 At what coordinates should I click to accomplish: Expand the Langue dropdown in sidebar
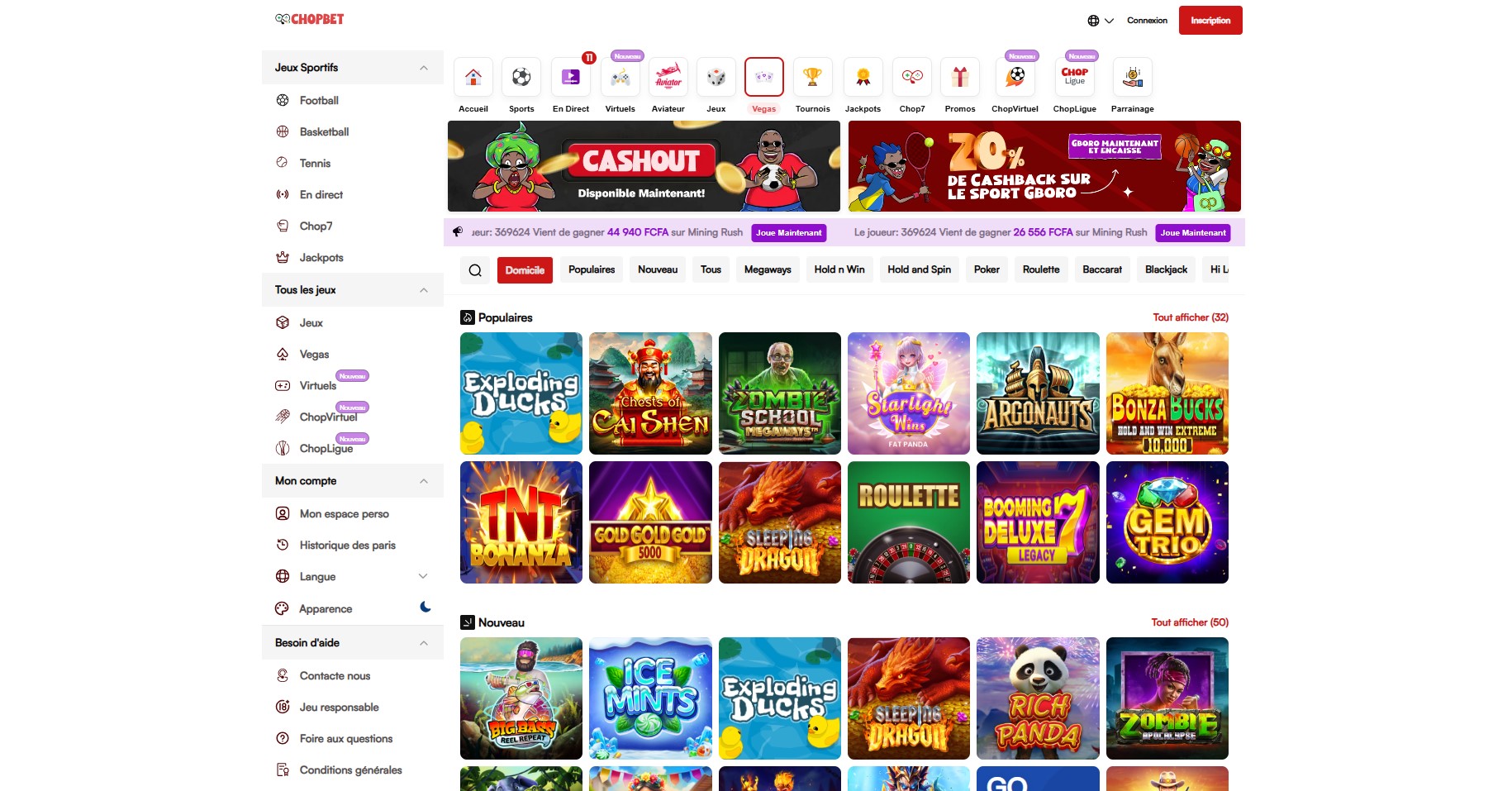pos(423,576)
